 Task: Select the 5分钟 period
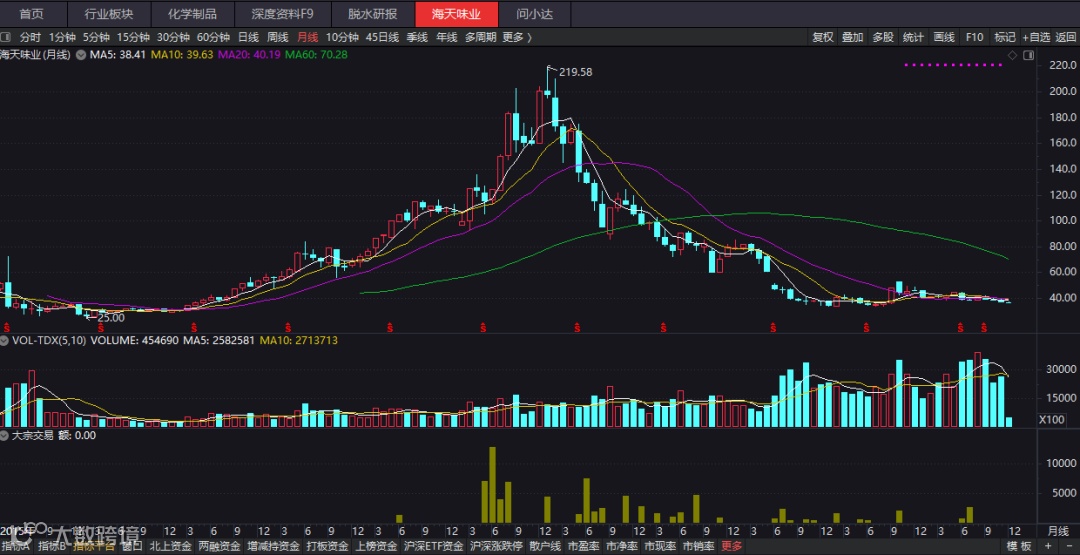[96, 37]
